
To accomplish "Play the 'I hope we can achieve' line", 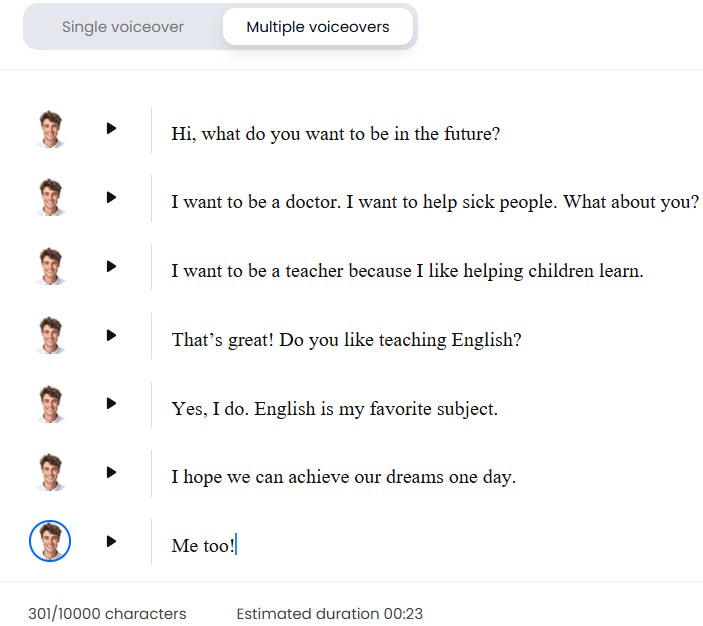I will (111, 472).
